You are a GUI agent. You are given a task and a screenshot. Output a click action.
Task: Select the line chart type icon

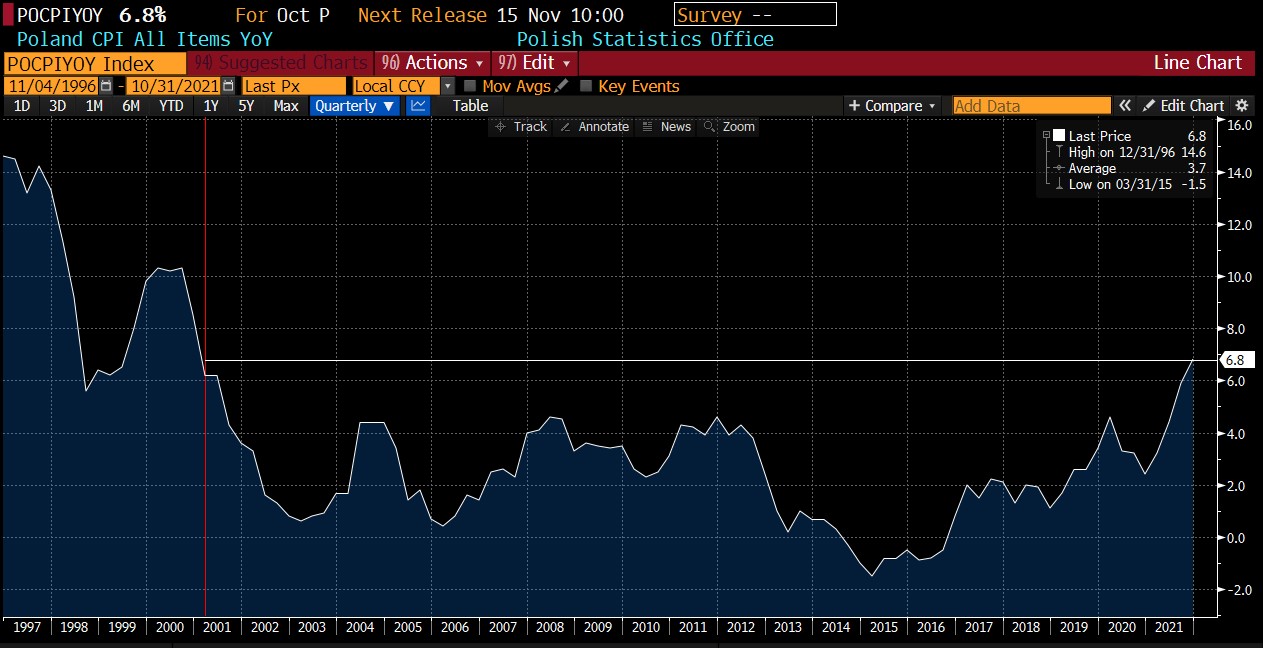419,106
